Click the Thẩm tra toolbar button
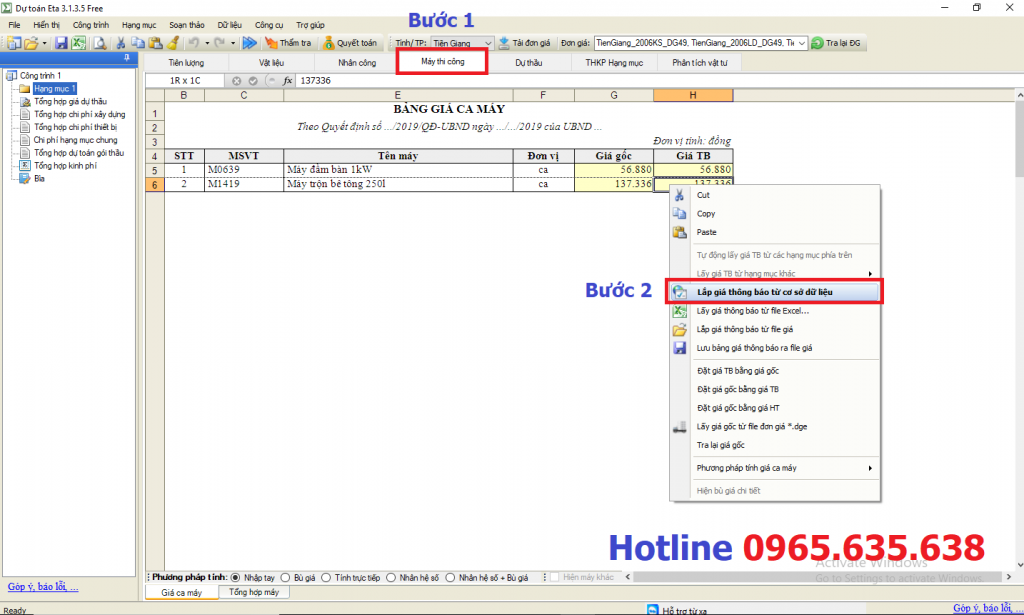This screenshot has height=615, width=1024. click(288, 43)
